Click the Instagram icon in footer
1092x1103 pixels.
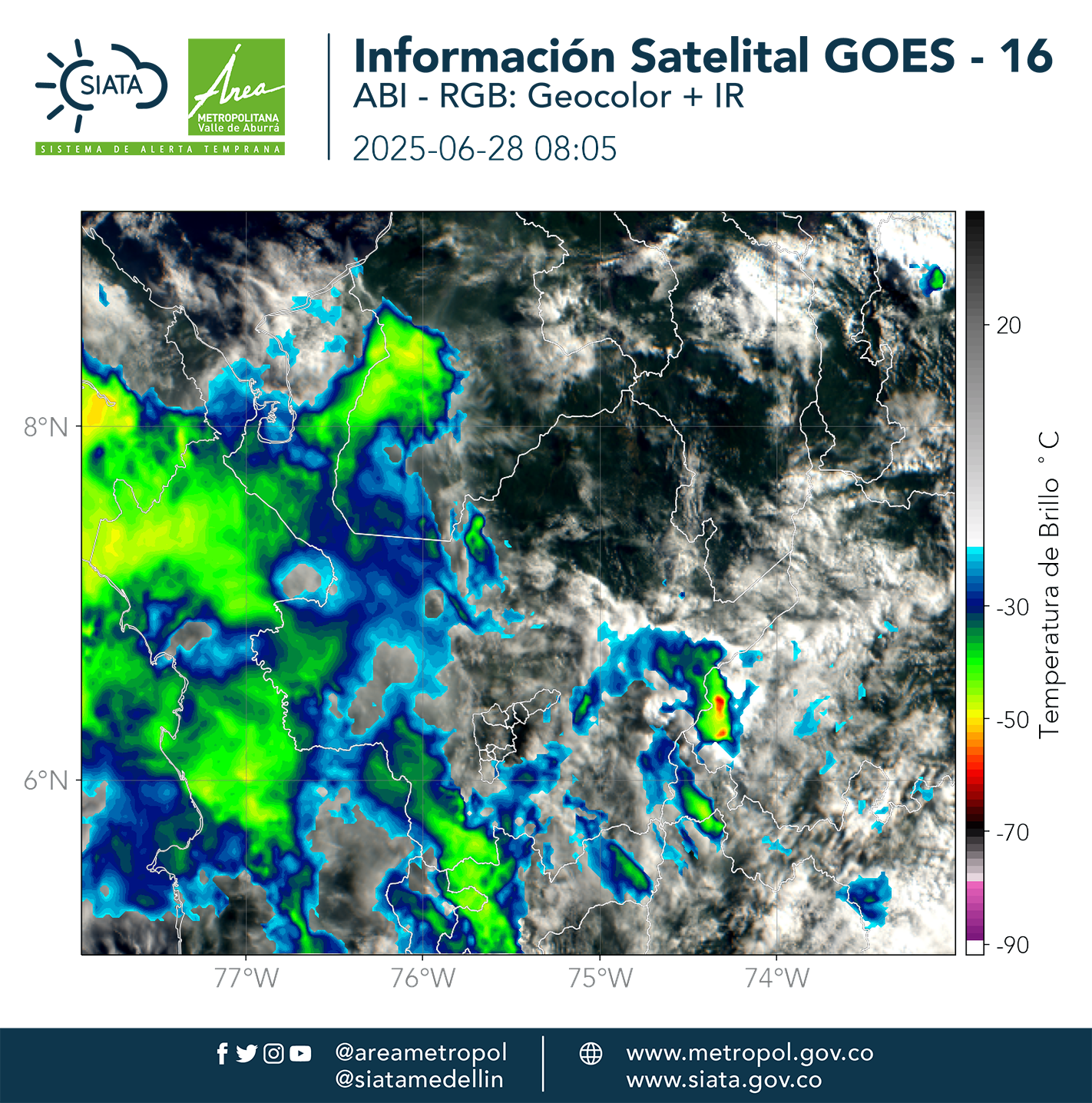[x=273, y=1054]
